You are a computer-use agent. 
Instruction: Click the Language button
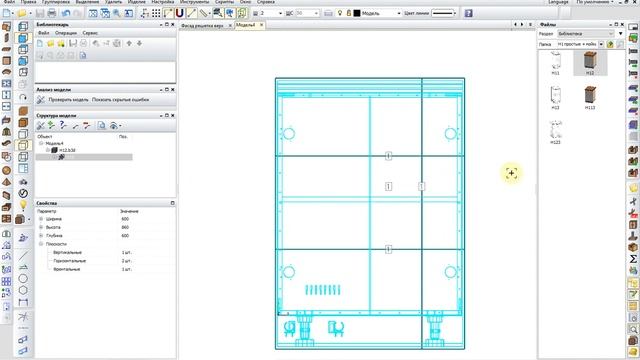[x=558, y=2]
